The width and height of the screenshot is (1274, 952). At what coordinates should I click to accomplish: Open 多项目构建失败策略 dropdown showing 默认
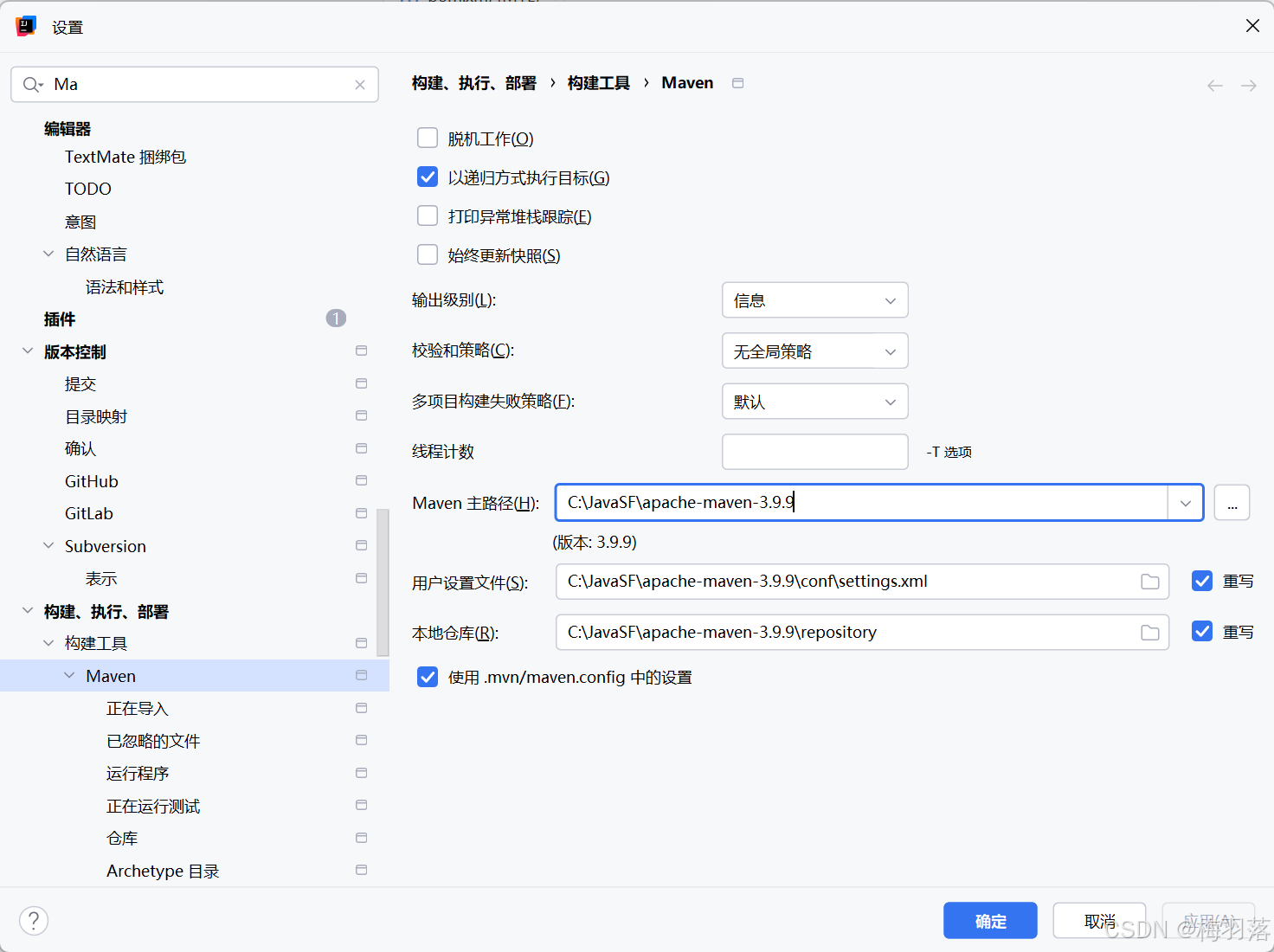coord(815,402)
